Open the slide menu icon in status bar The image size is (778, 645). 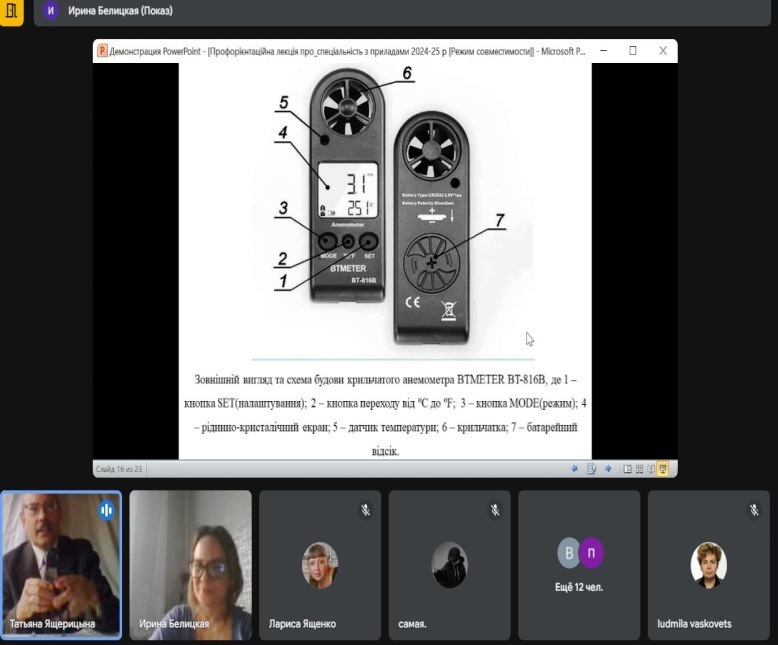[591, 468]
